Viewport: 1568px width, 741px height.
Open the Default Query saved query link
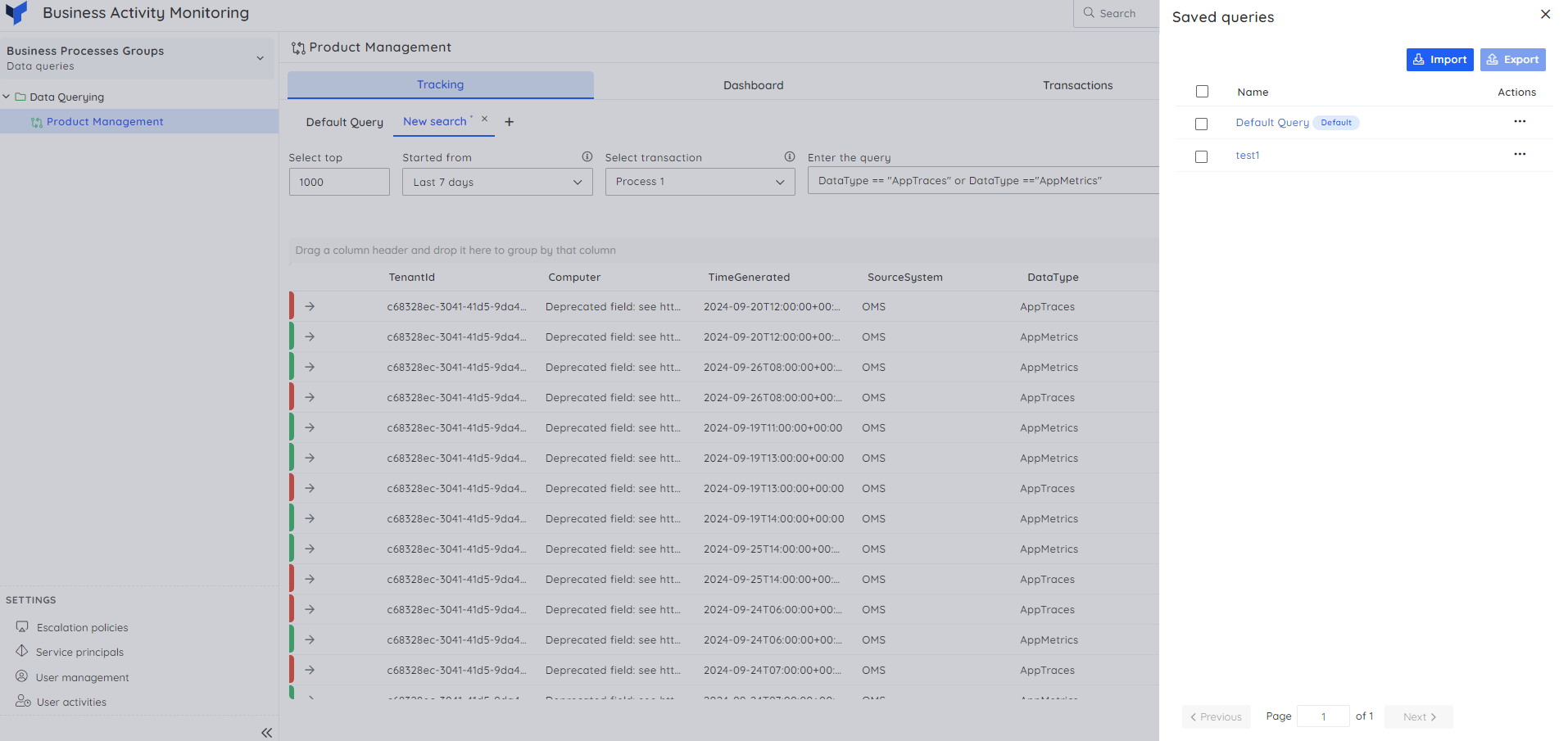tap(1272, 123)
